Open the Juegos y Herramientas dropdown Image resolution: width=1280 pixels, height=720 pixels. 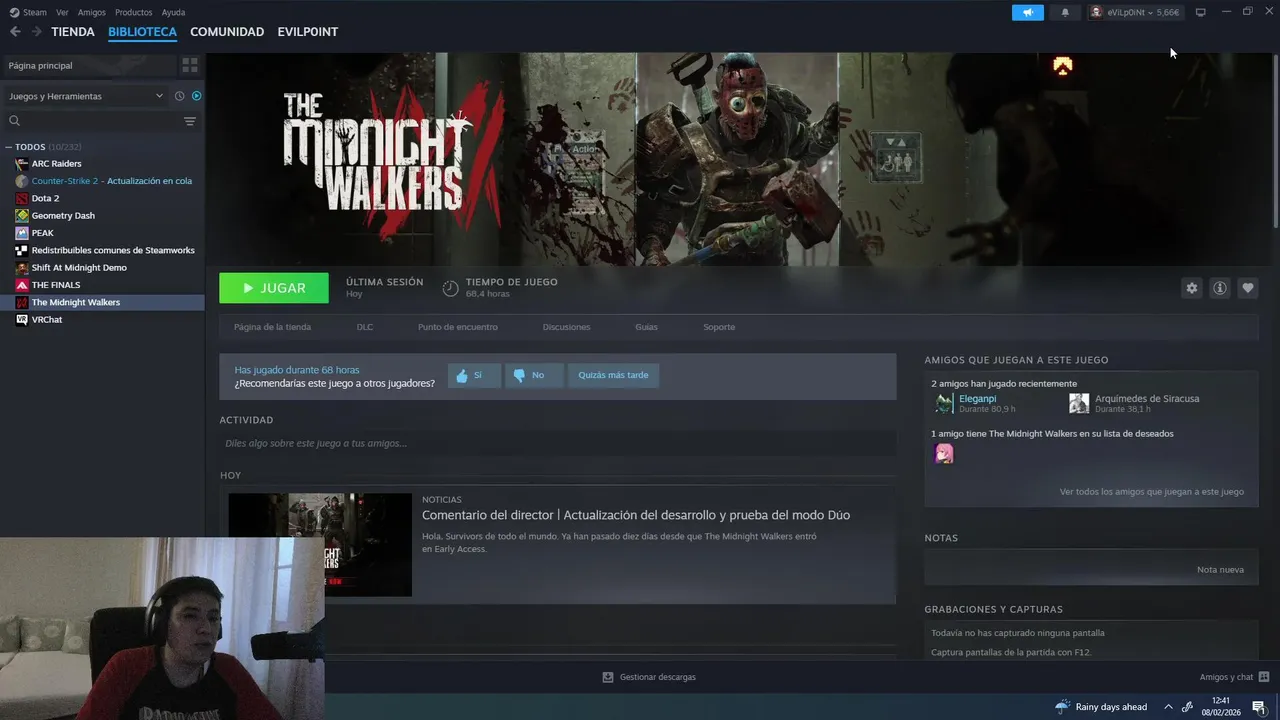pos(86,96)
